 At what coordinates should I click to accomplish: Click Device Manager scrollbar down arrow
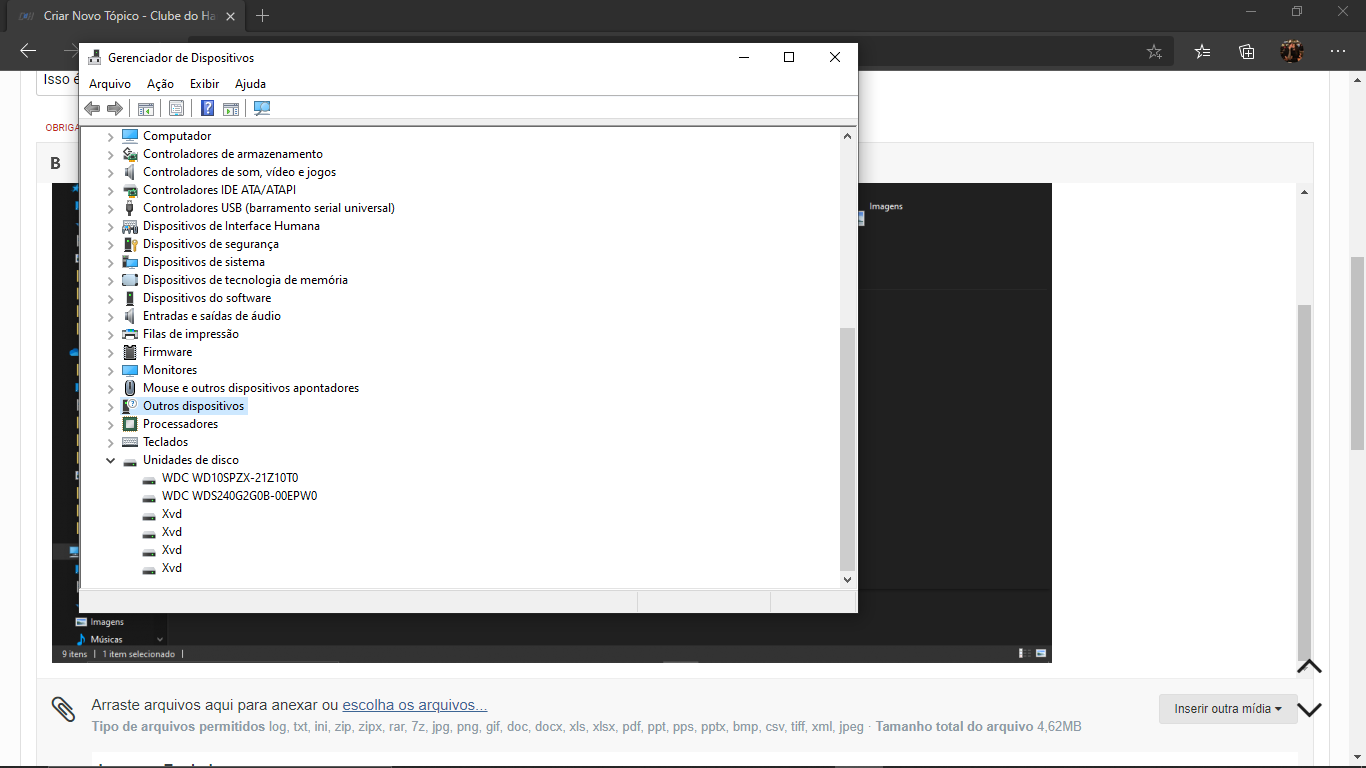(x=848, y=579)
